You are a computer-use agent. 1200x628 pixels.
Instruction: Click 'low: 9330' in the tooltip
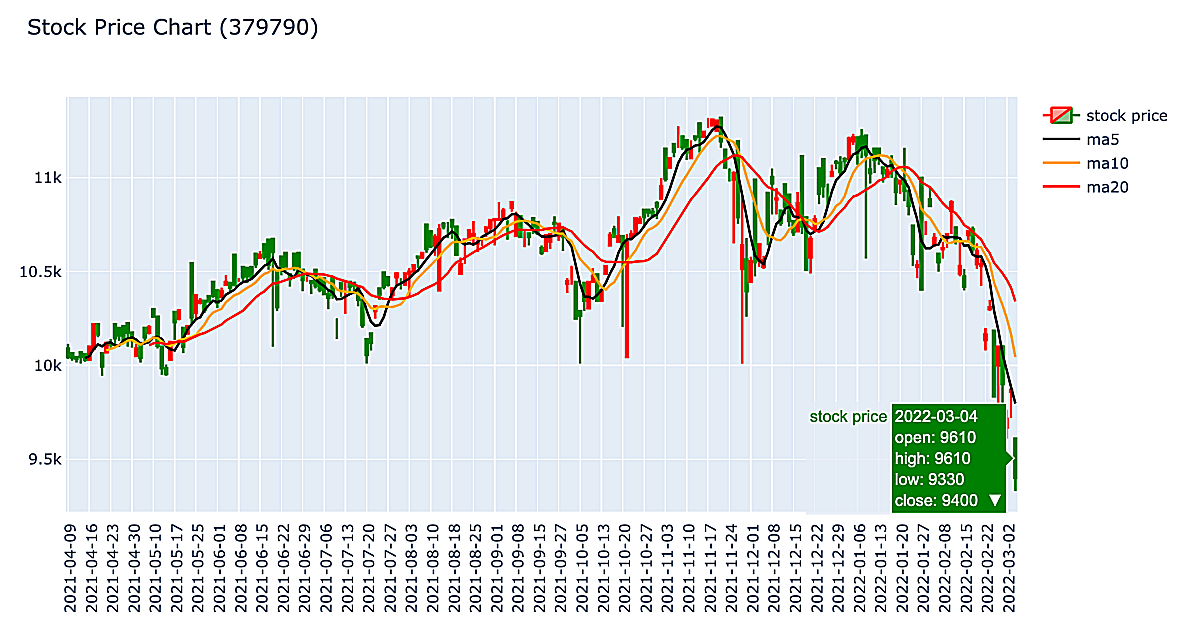point(930,479)
